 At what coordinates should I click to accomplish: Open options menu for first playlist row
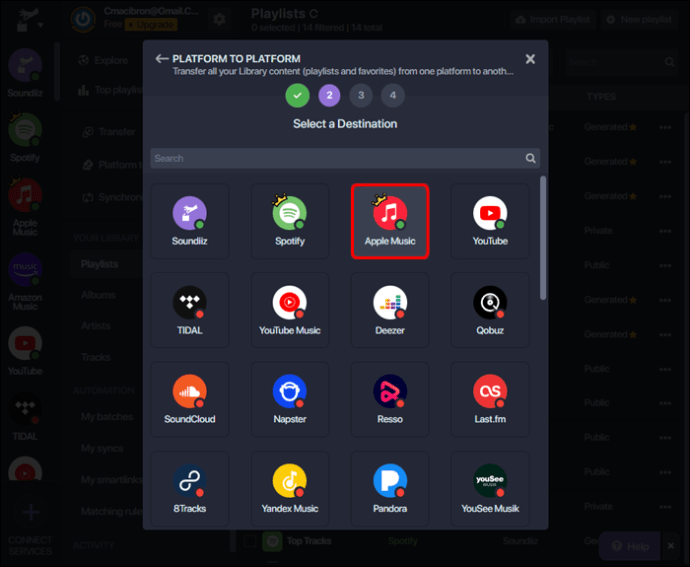point(665,127)
